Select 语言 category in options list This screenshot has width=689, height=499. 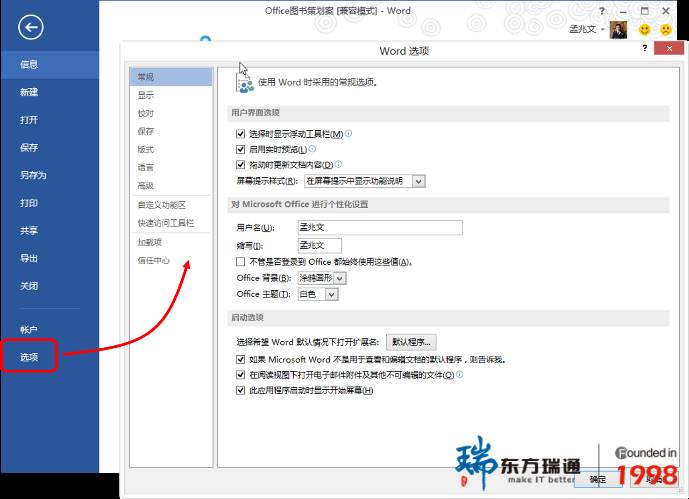pos(171,167)
